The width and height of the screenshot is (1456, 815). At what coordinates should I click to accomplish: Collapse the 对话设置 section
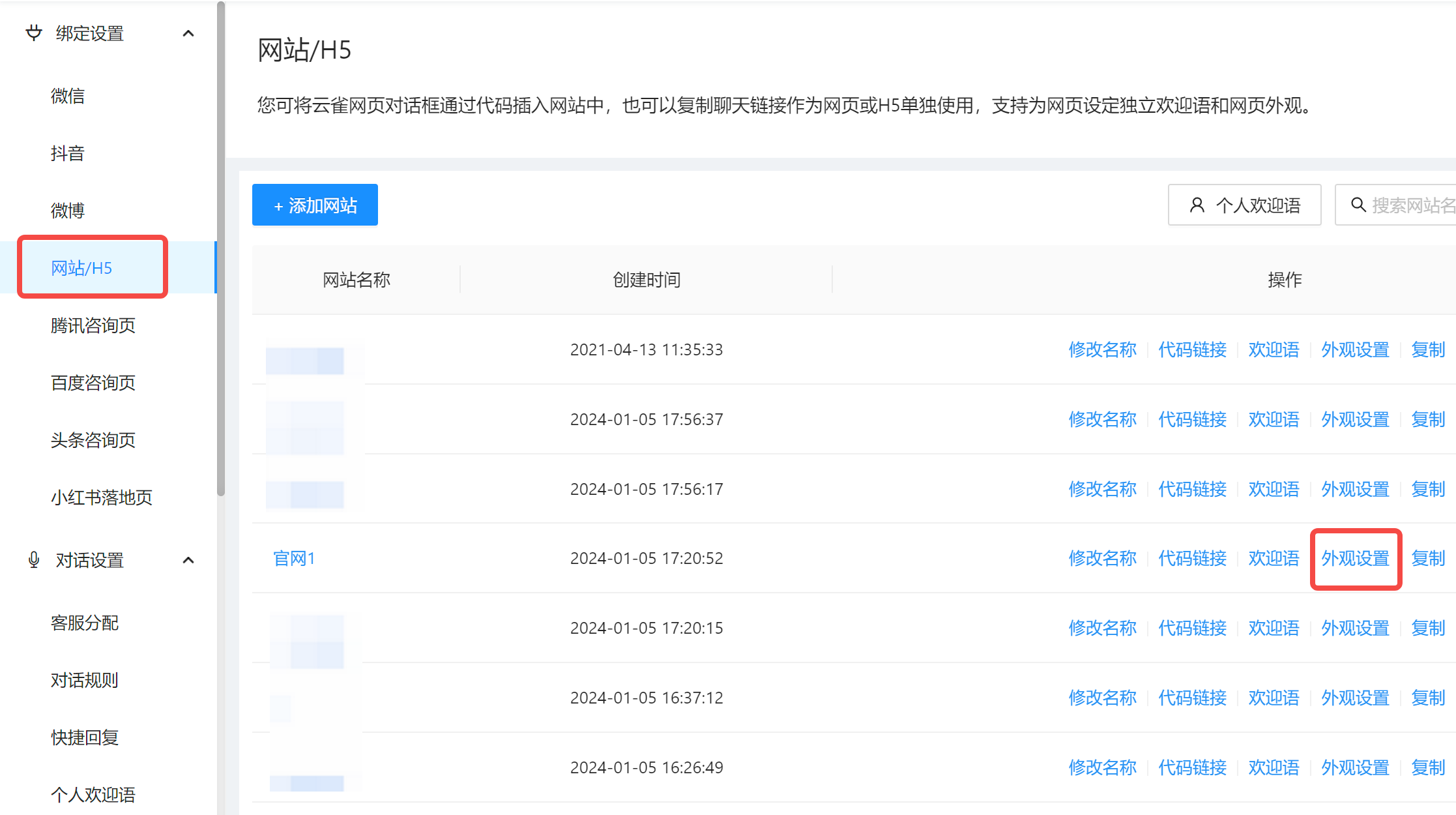click(x=189, y=559)
